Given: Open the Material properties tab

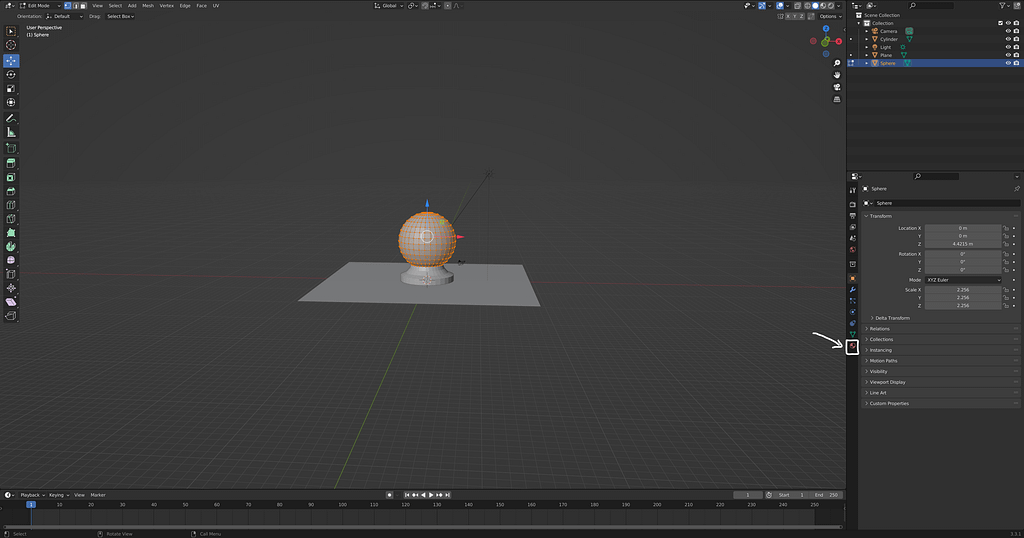Looking at the screenshot, I should click(852, 347).
